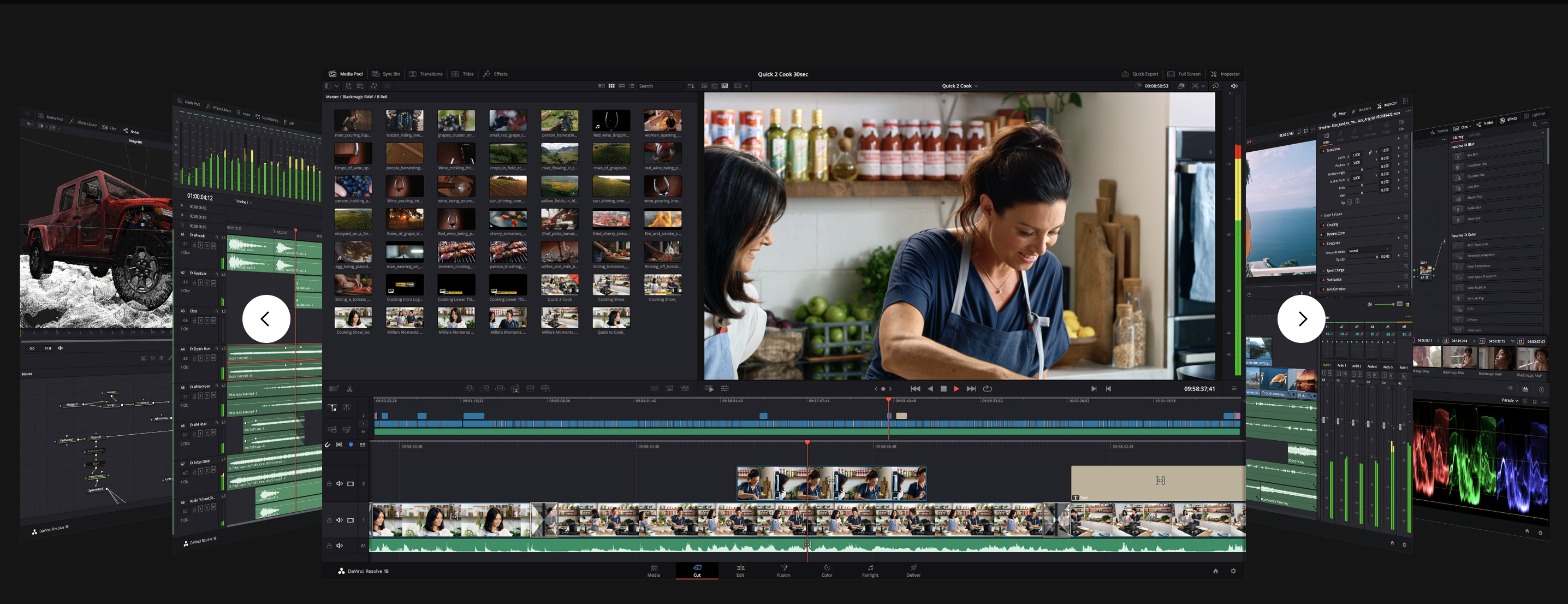Click the timeline snapping magnet icon
Viewport: 1568px width, 604px height.
point(328,445)
